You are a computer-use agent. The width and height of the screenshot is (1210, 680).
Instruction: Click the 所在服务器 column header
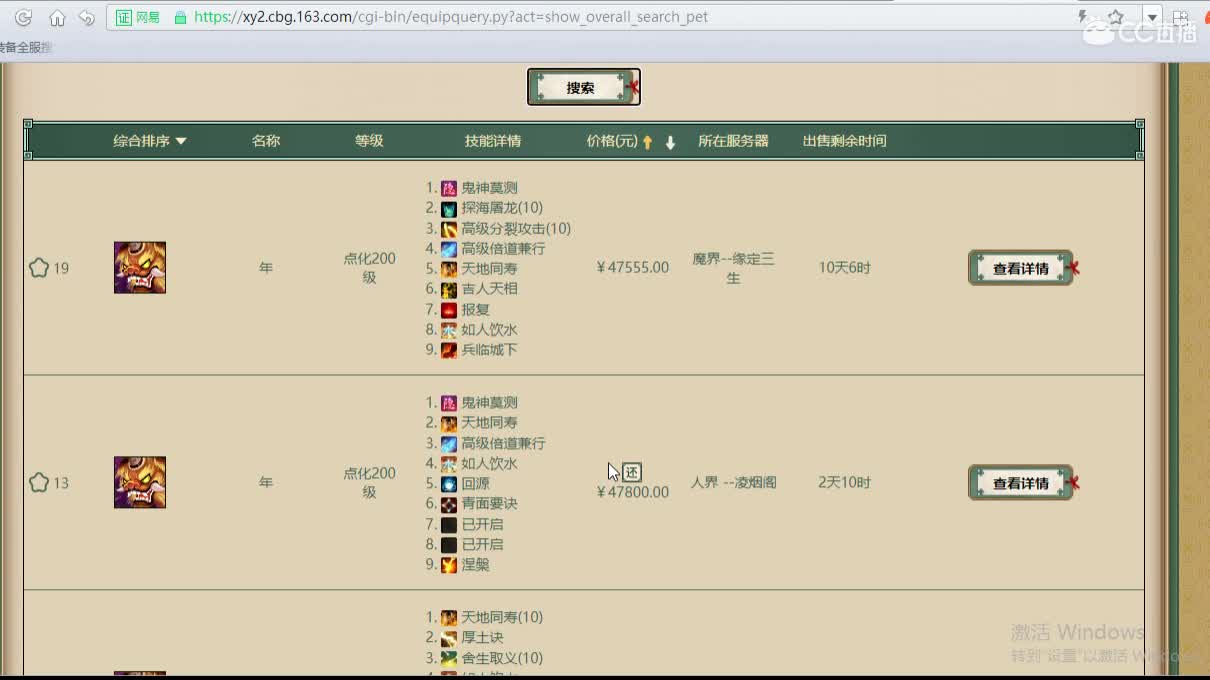coord(733,141)
